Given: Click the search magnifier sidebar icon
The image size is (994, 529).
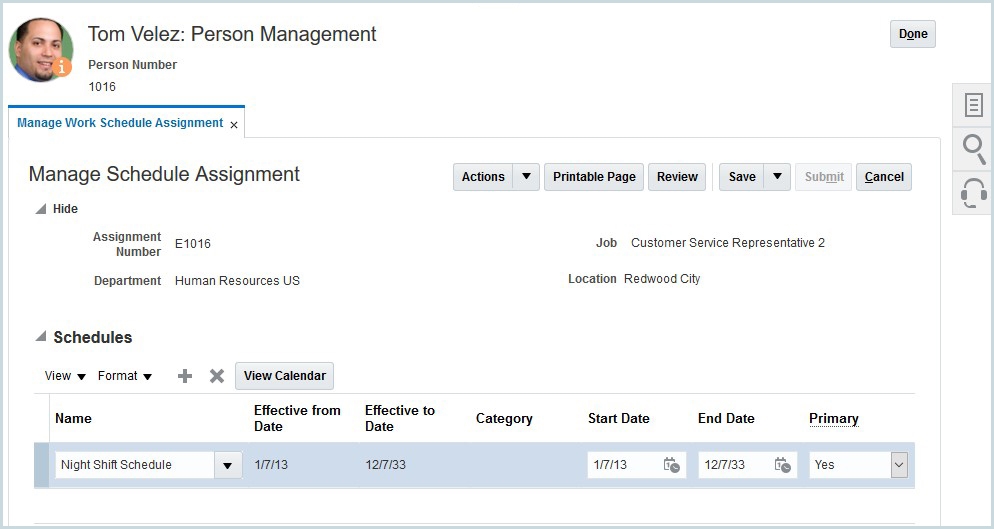Looking at the screenshot, I should click(x=973, y=149).
